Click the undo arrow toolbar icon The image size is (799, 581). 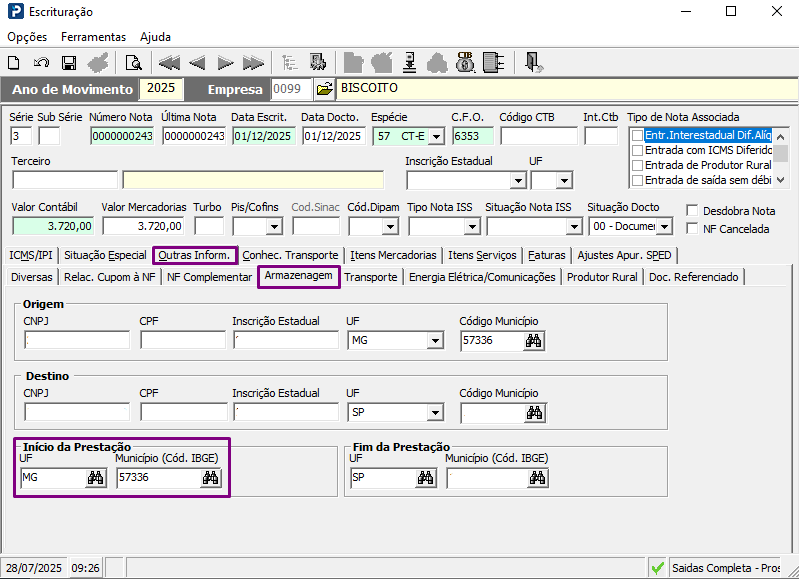point(41,63)
